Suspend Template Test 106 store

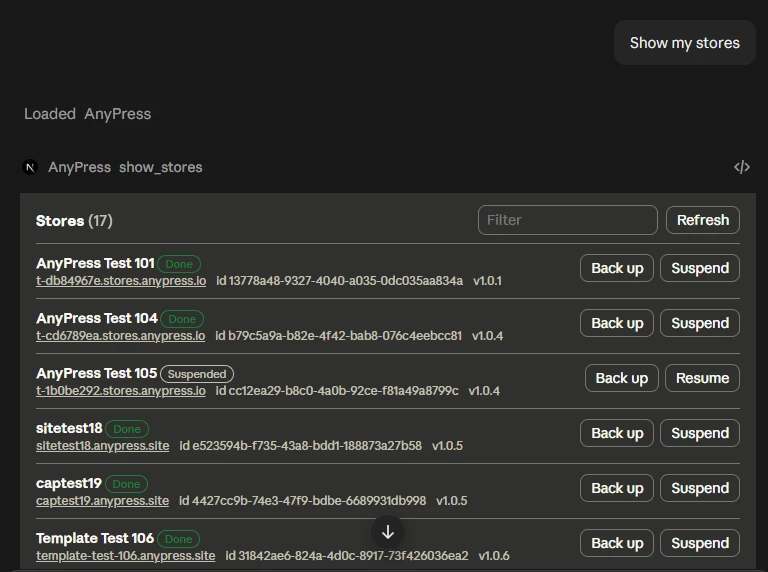(700, 543)
